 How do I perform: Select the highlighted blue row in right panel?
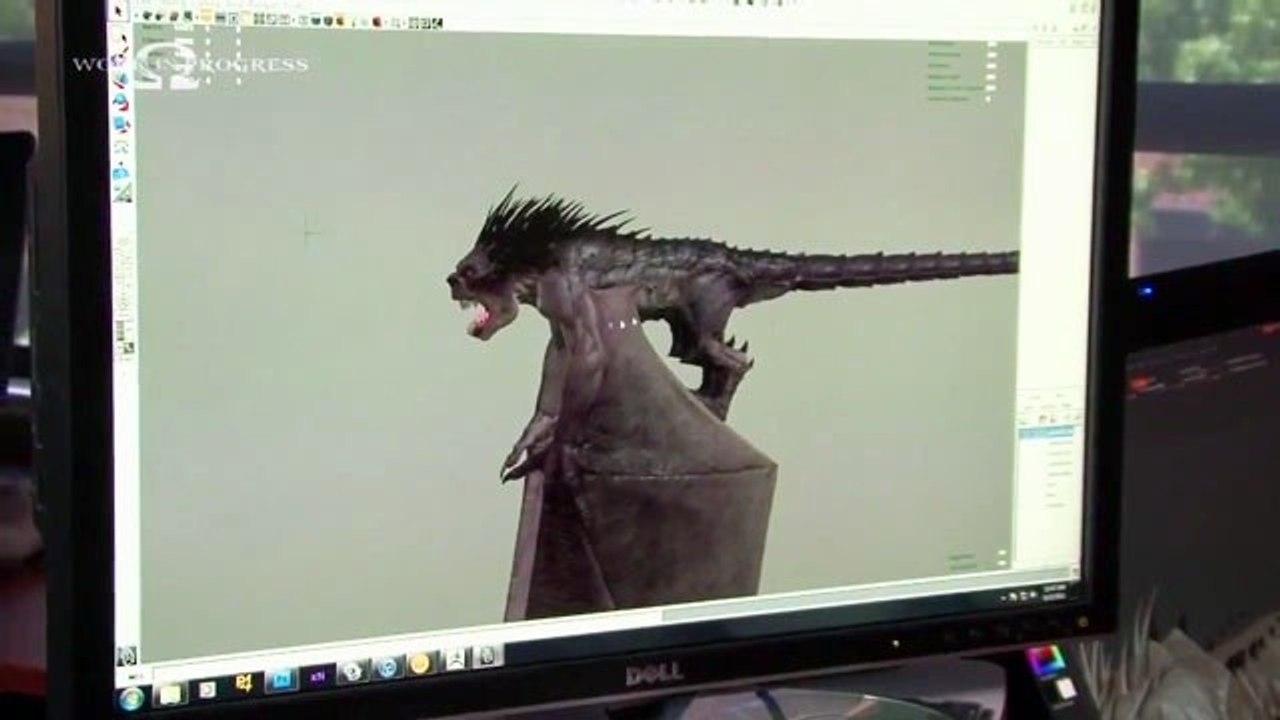point(1047,432)
